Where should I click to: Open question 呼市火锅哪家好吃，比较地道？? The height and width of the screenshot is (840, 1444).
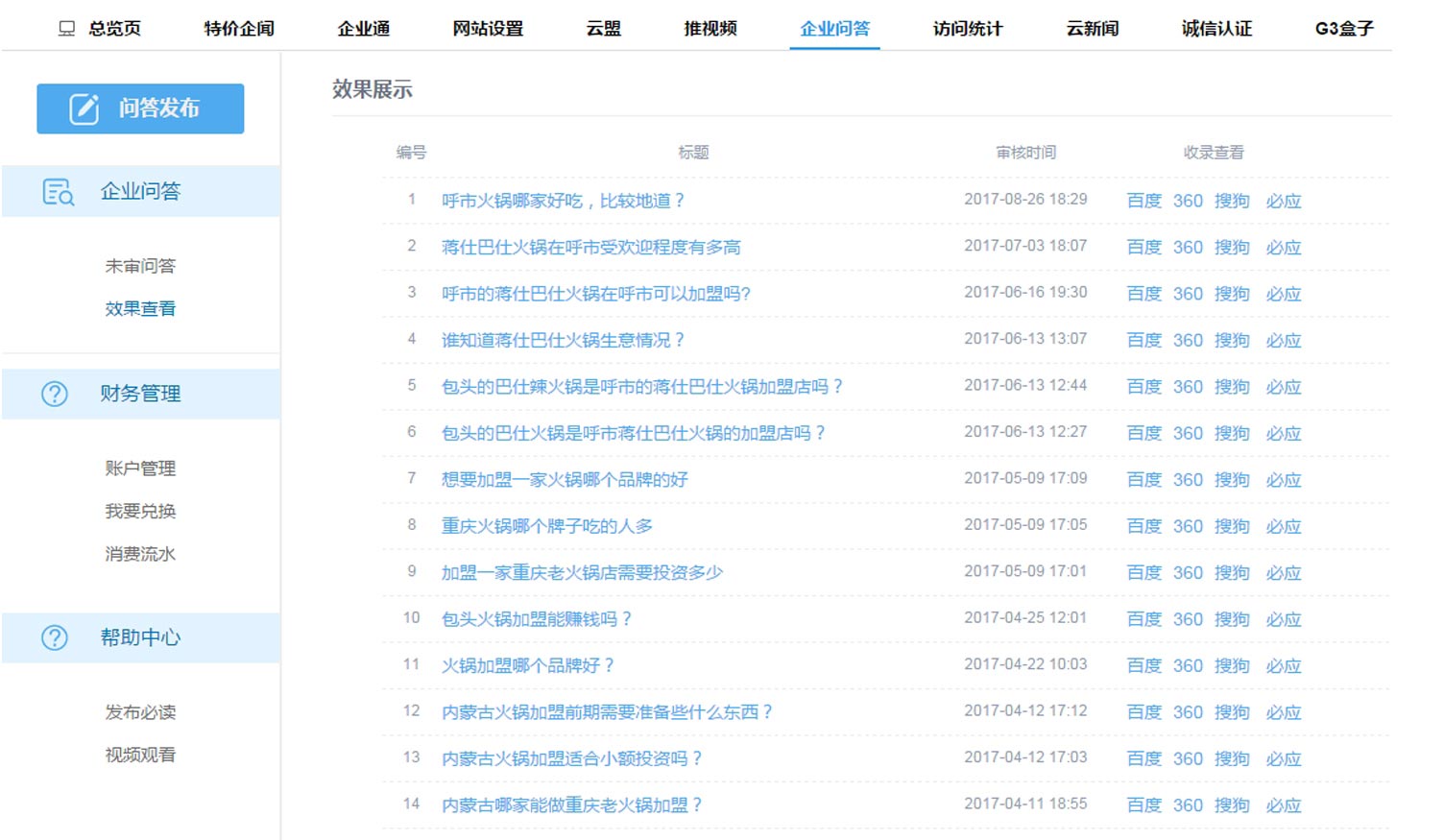coord(564,201)
